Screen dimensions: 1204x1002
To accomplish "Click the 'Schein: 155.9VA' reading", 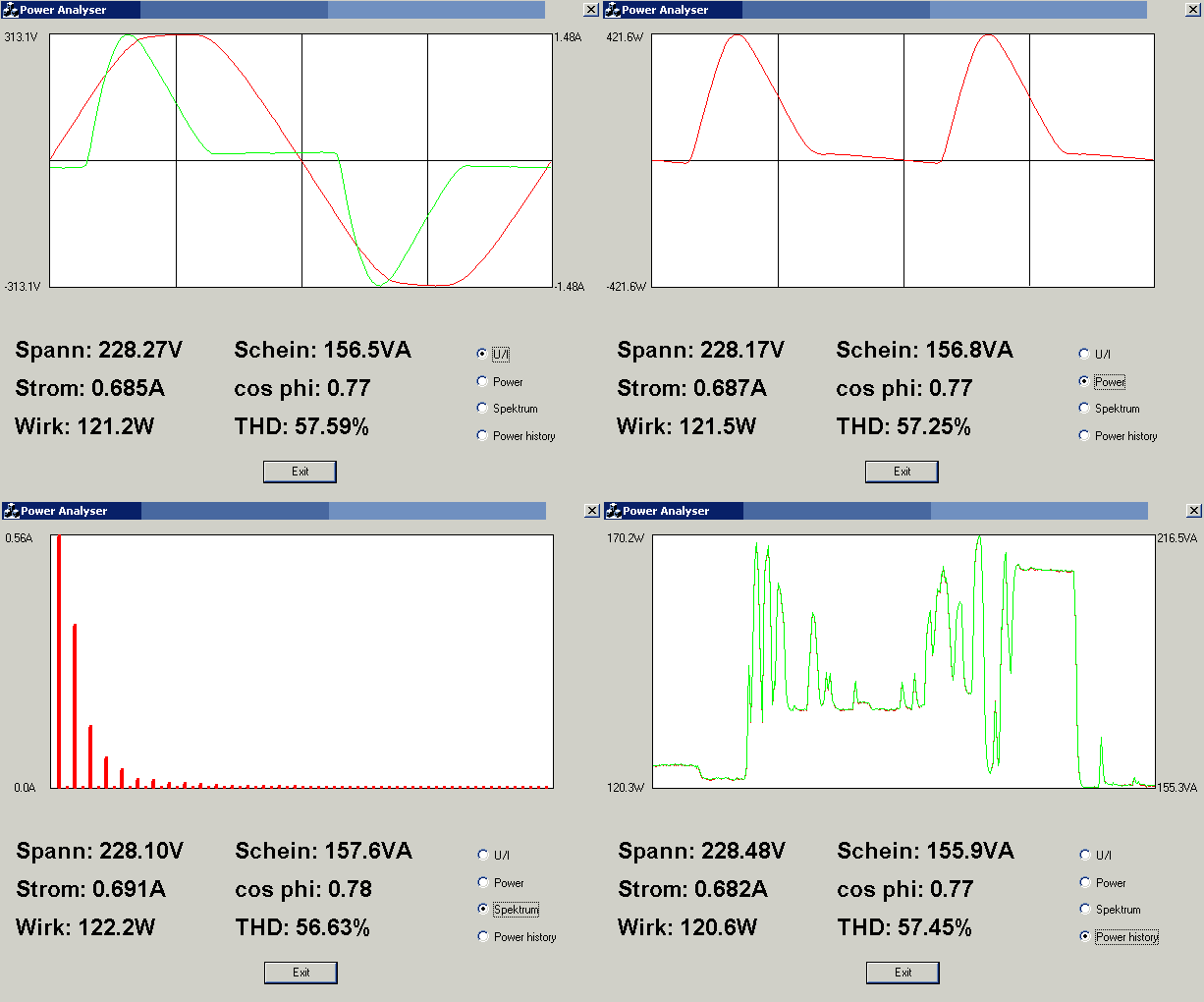I will (x=925, y=852).
